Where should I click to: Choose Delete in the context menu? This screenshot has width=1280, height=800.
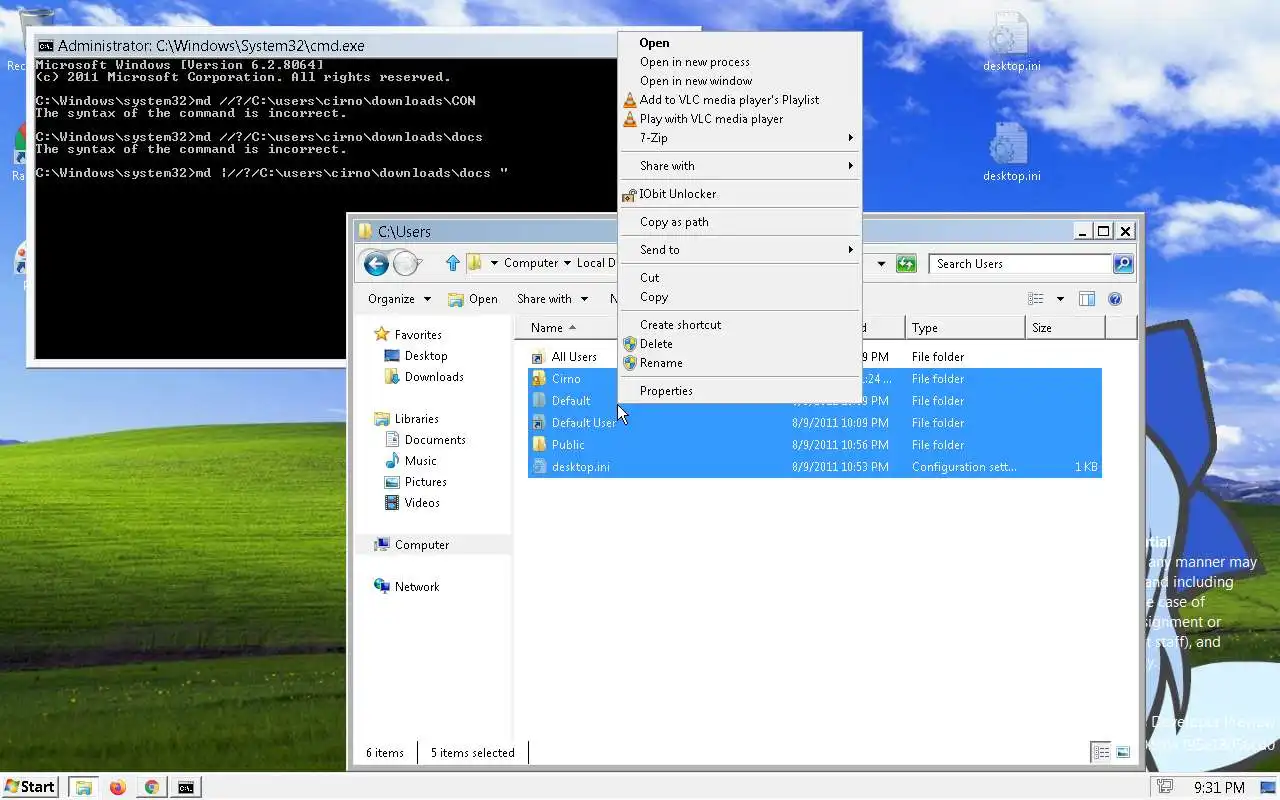tap(740, 344)
